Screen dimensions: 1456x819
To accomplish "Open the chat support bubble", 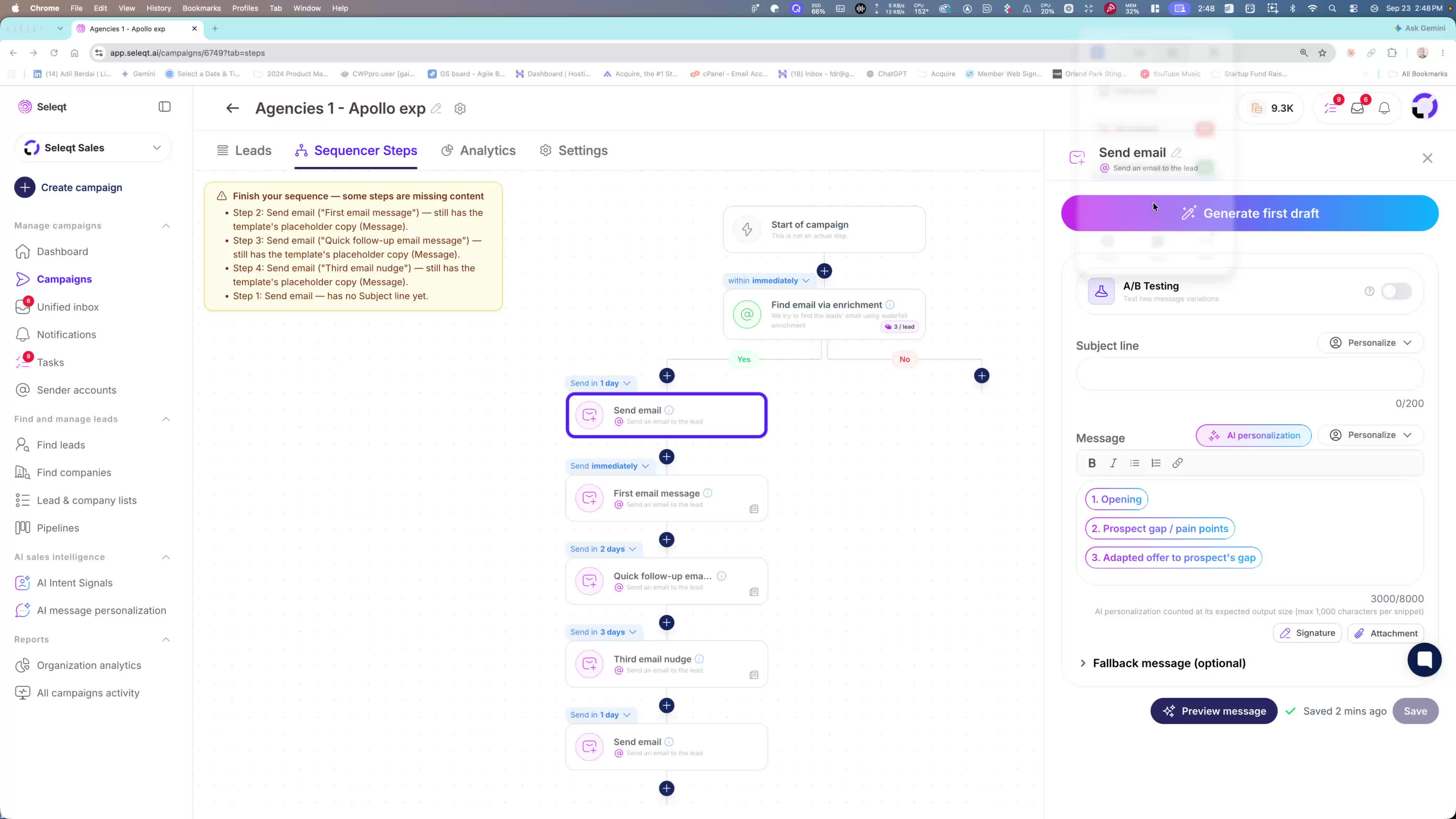I will [1425, 659].
